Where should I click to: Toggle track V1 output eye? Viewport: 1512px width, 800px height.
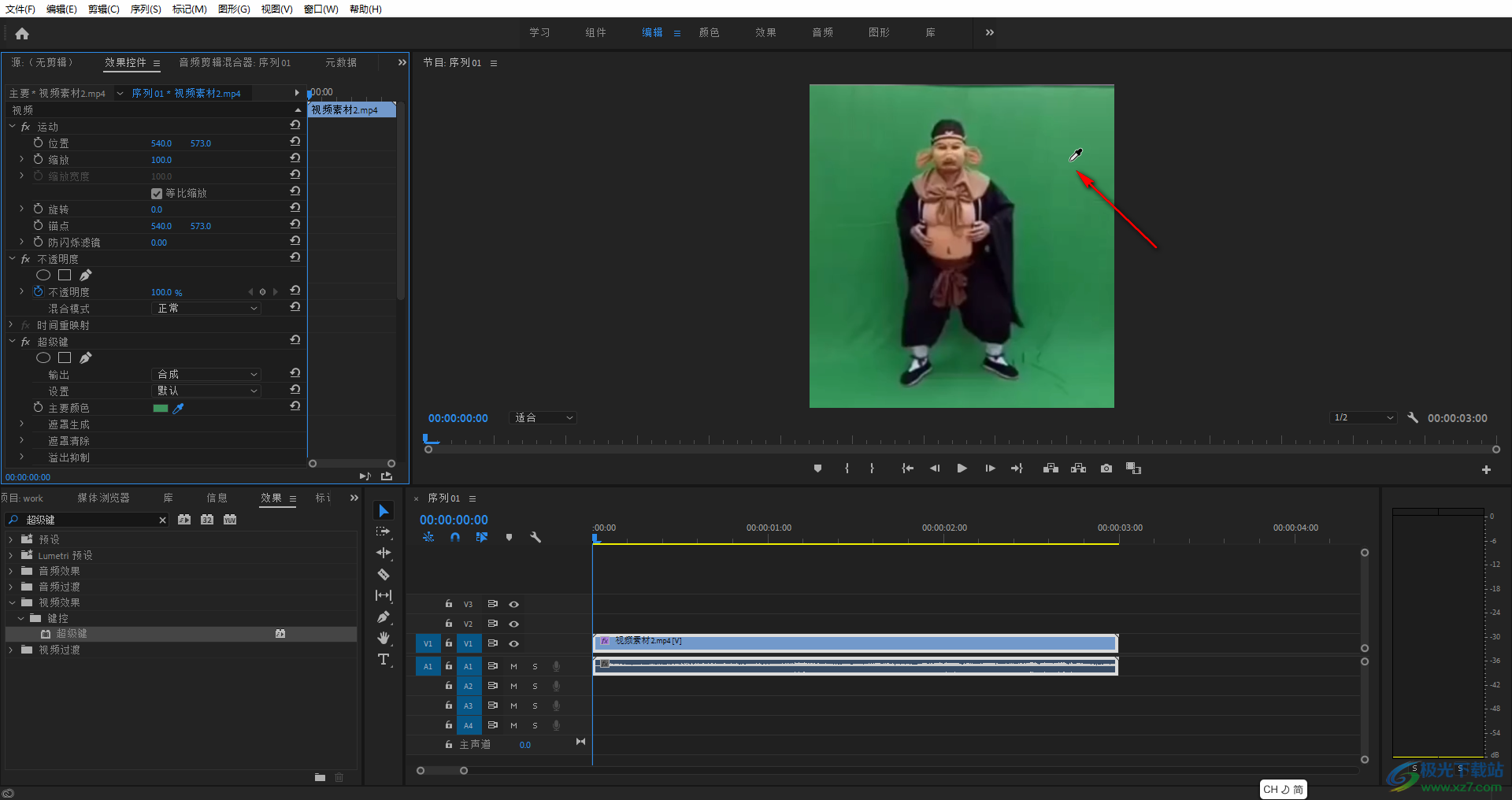514,643
